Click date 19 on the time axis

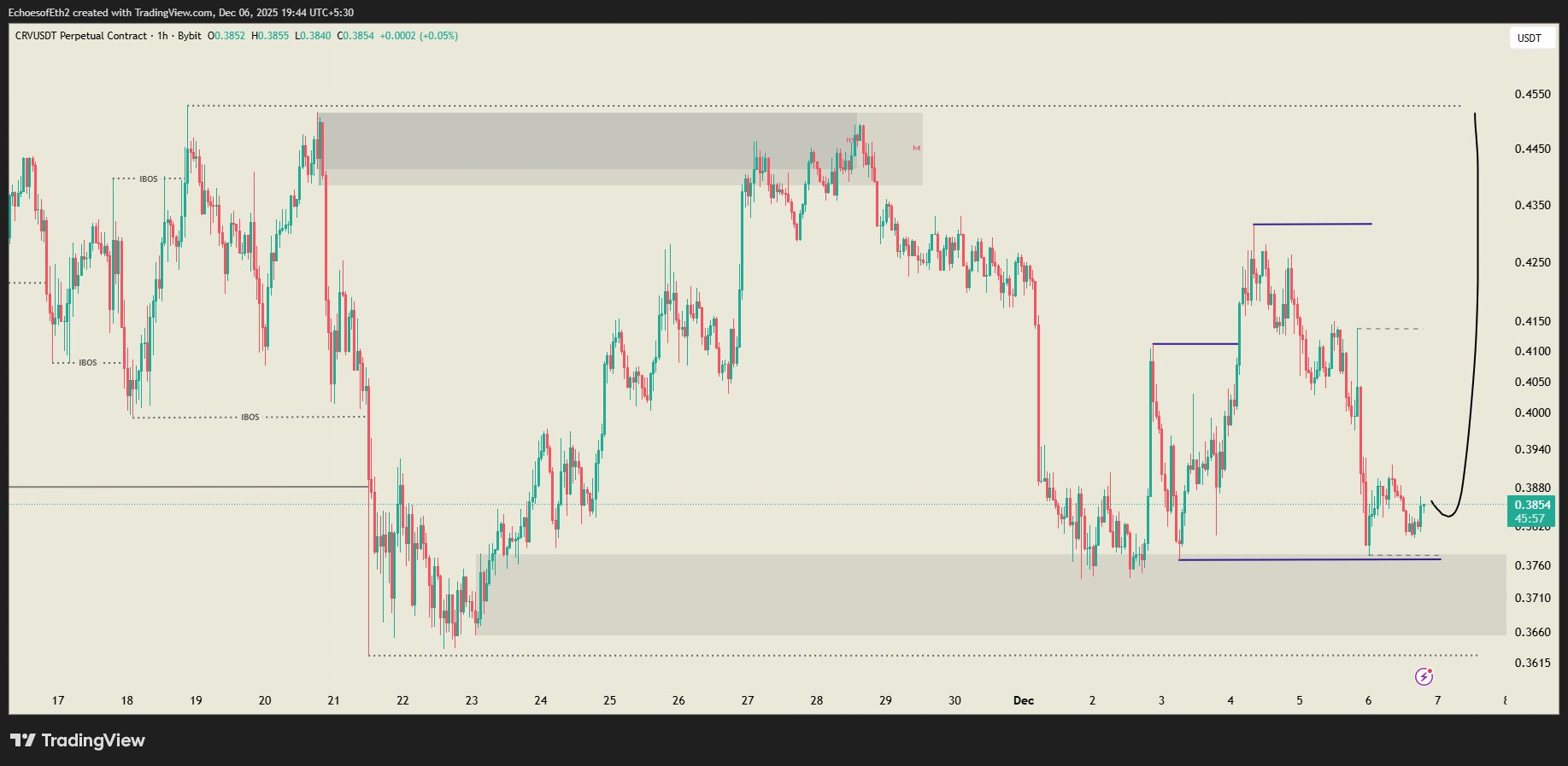196,700
